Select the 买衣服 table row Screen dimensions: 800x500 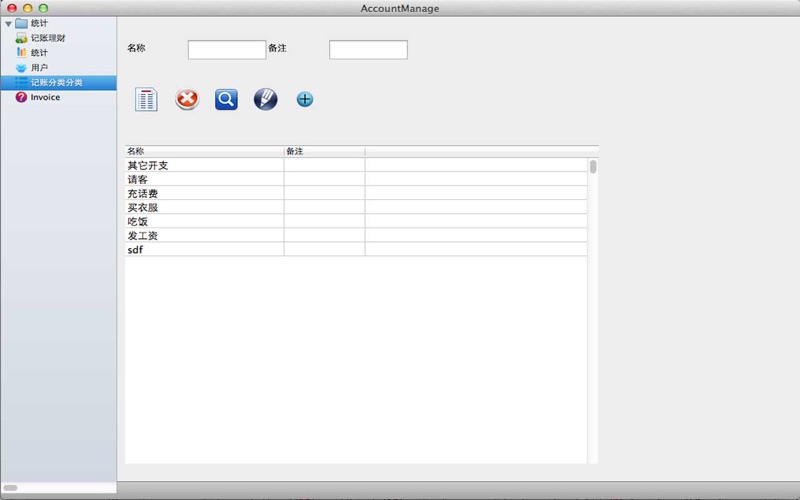356,207
